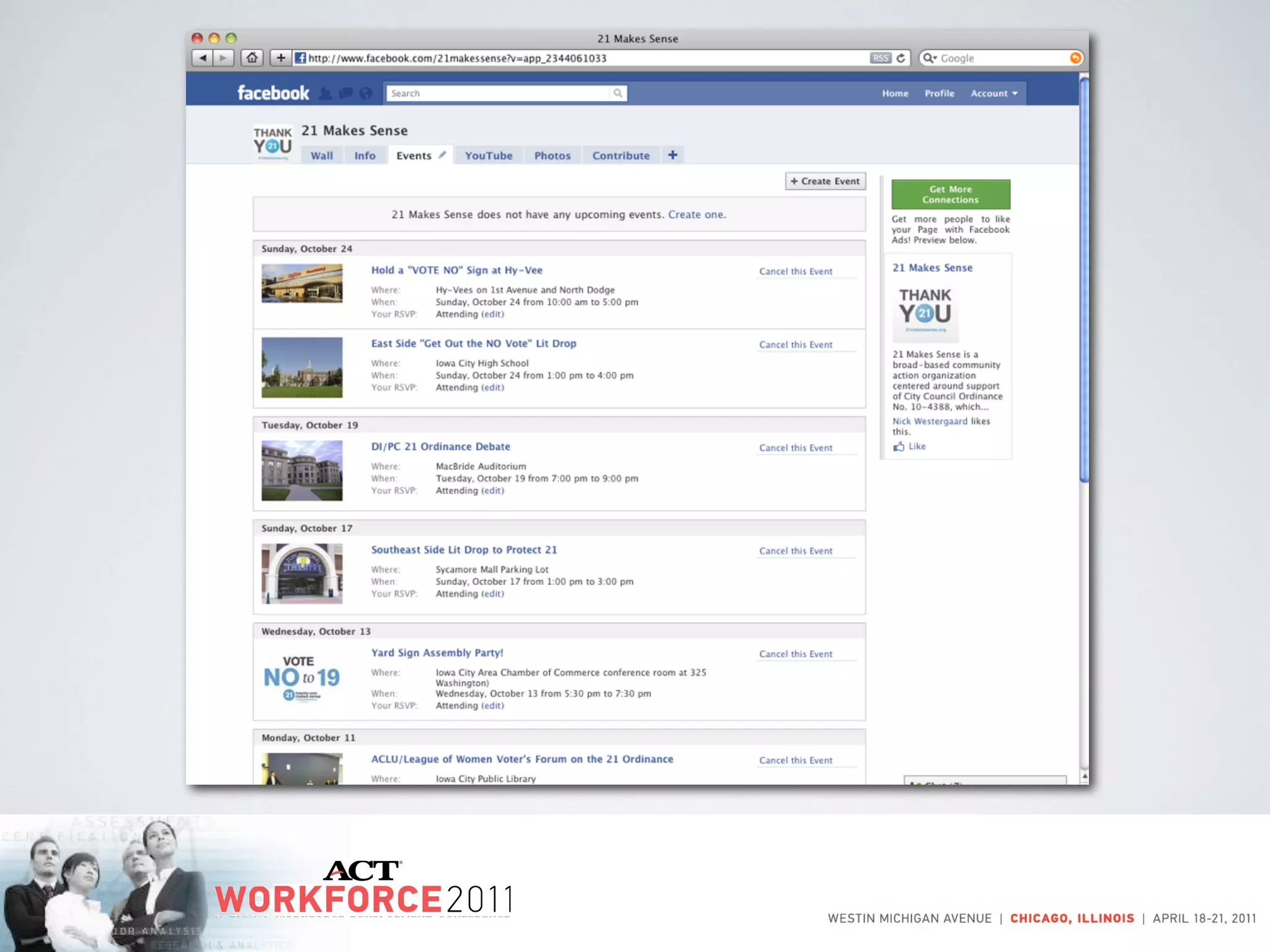
Task: Open ACLU/League of Women Voter's Forum event
Action: (x=522, y=759)
